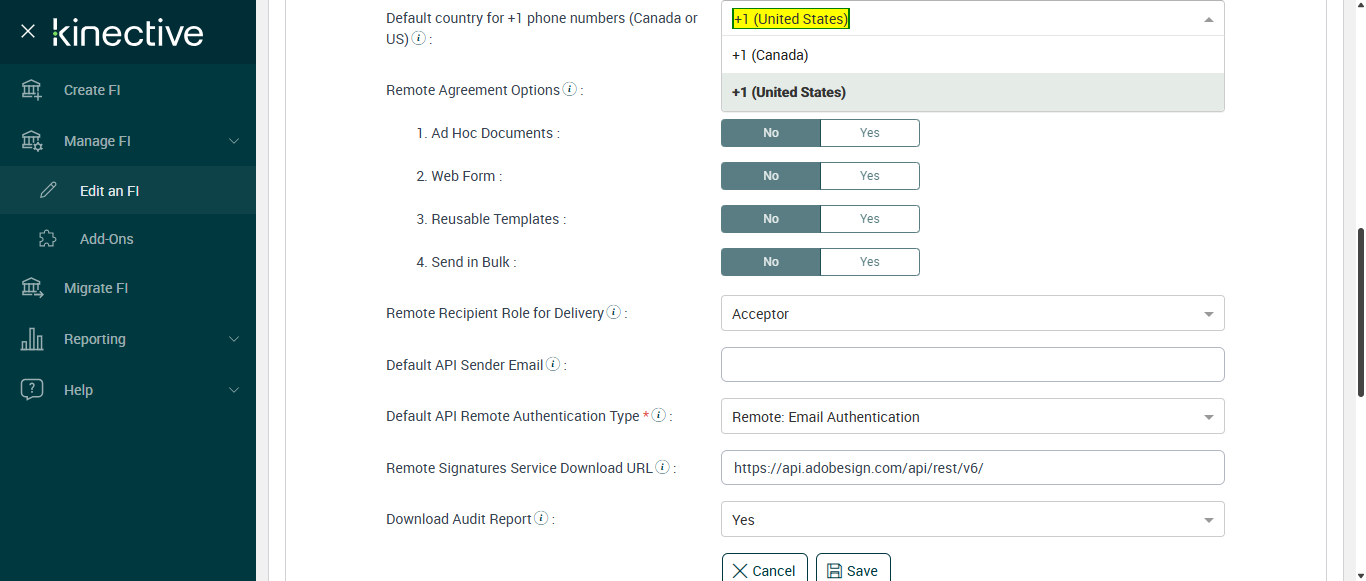Switch Send in Bulk to Yes
Image resolution: width=1366 pixels, height=581 pixels.
[x=869, y=262]
